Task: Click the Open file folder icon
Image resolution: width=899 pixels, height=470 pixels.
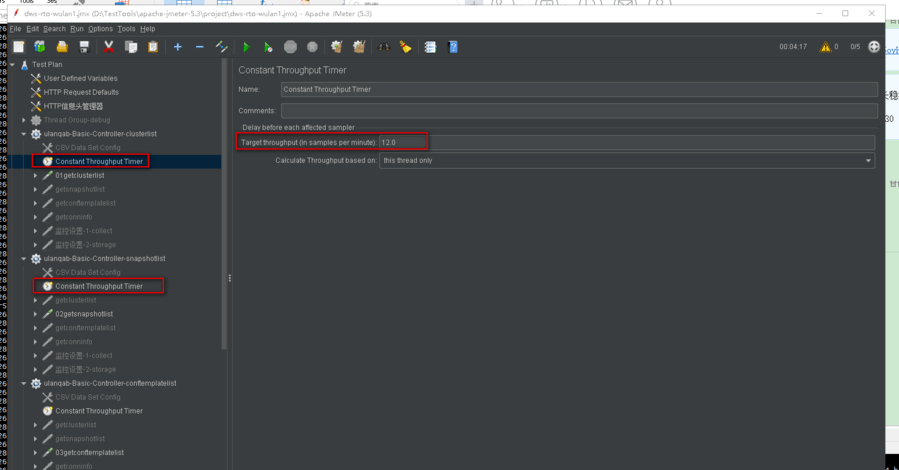Action: coord(62,47)
